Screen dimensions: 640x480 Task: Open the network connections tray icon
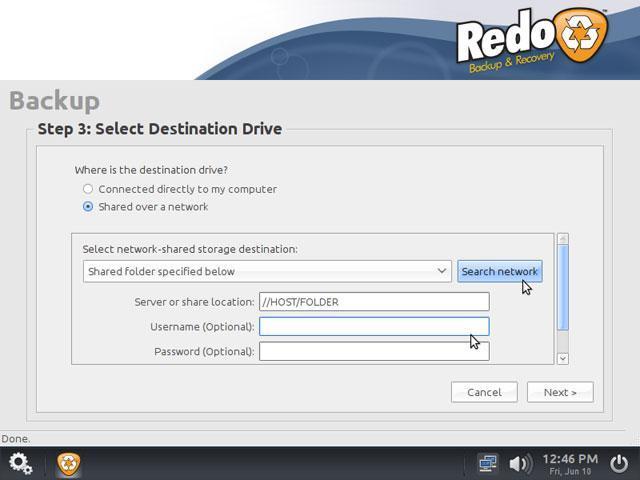488,464
